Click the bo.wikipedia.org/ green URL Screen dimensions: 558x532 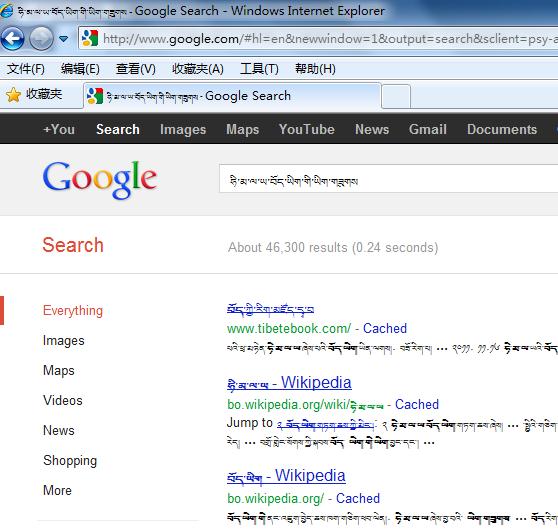click(275, 499)
